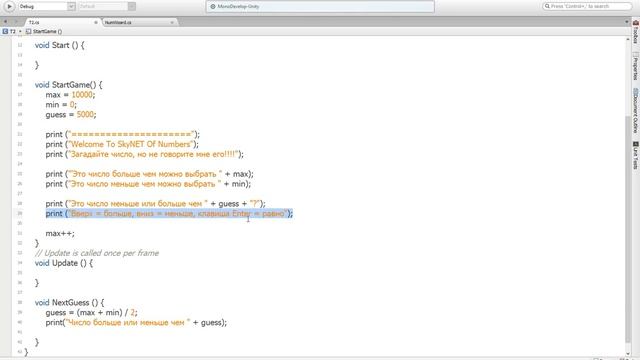Open the T2 class breadcrumb selector
The image size is (640, 360).
coord(12,31)
